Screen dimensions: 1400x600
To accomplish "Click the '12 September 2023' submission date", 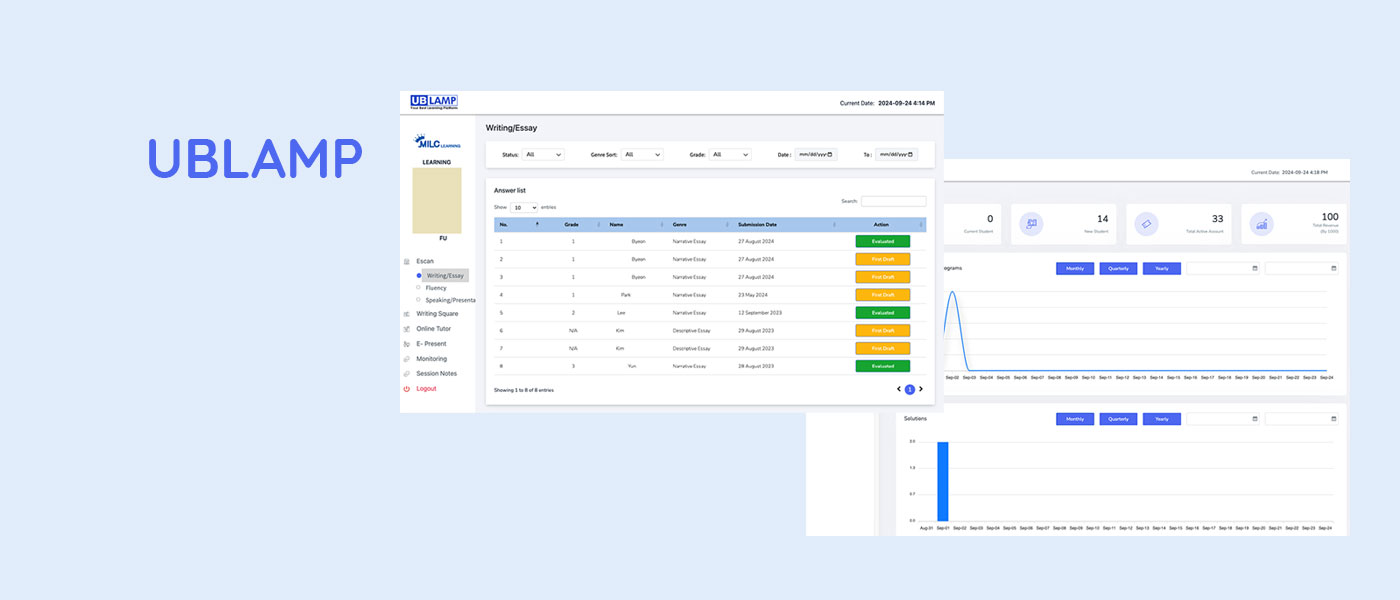I will 760,313.
